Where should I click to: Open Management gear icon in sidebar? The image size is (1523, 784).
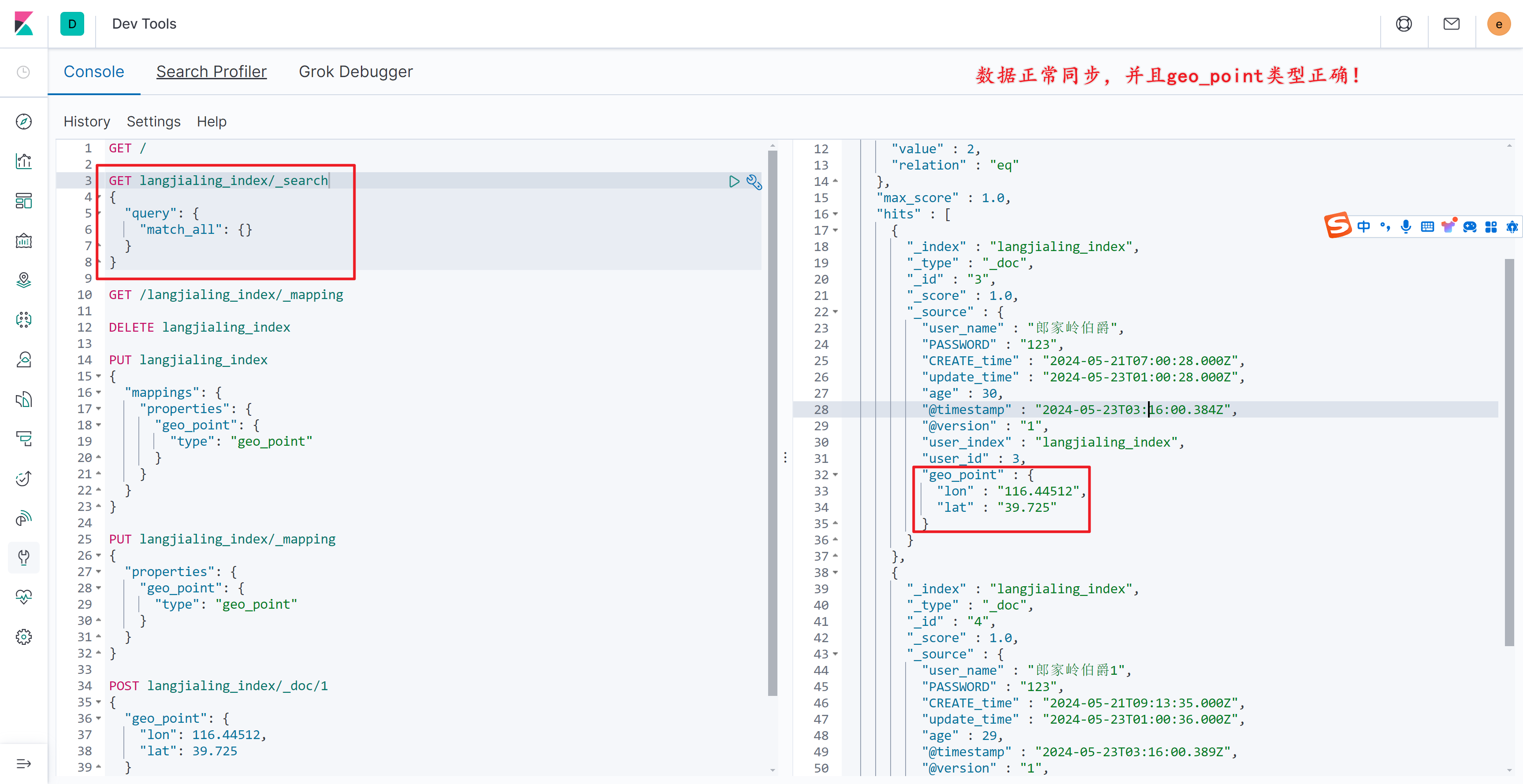click(x=24, y=637)
